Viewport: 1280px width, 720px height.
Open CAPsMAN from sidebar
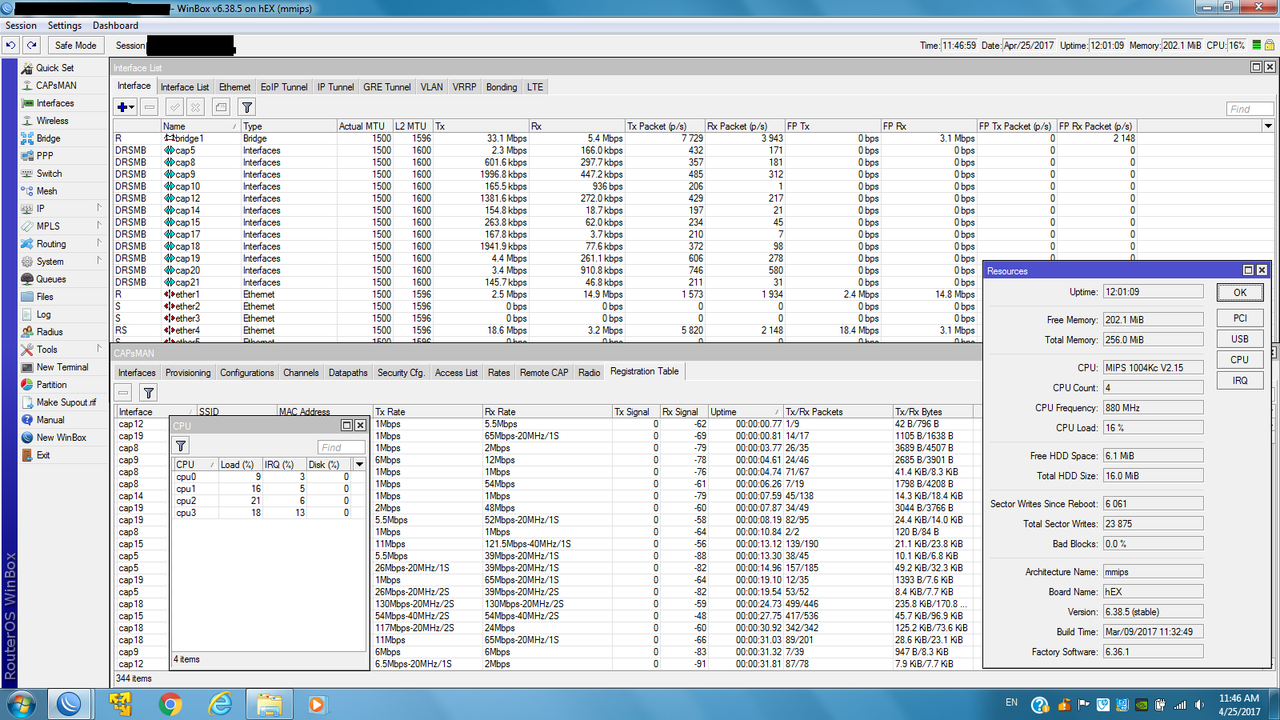click(56, 85)
